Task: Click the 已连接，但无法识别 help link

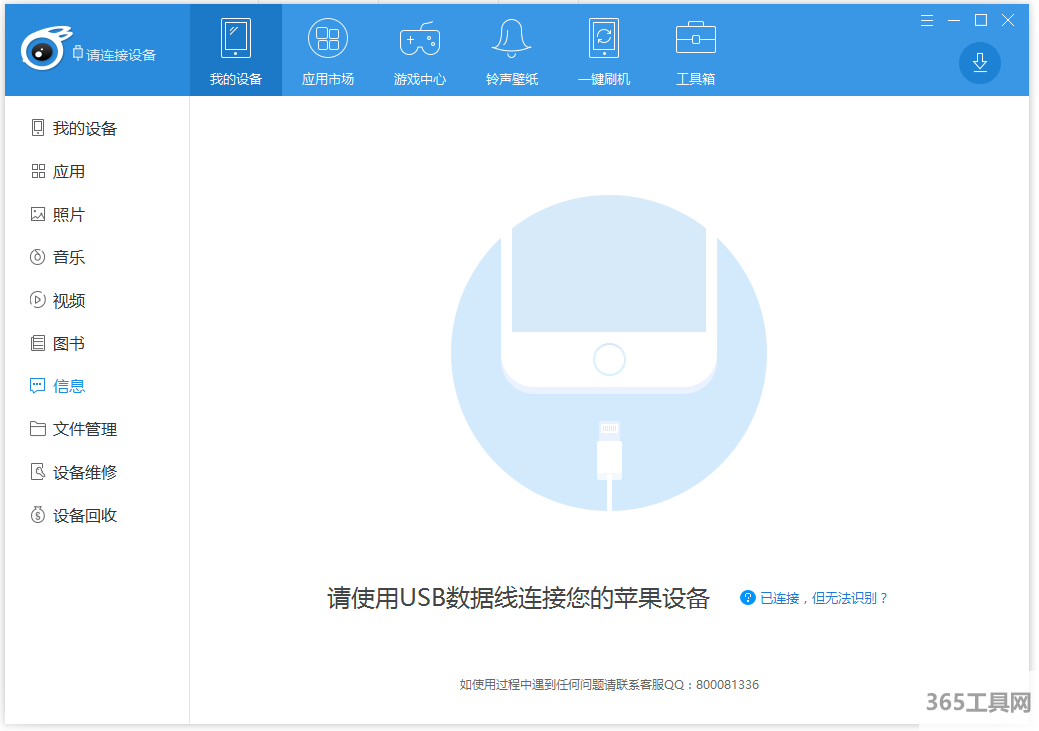Action: coord(823,598)
